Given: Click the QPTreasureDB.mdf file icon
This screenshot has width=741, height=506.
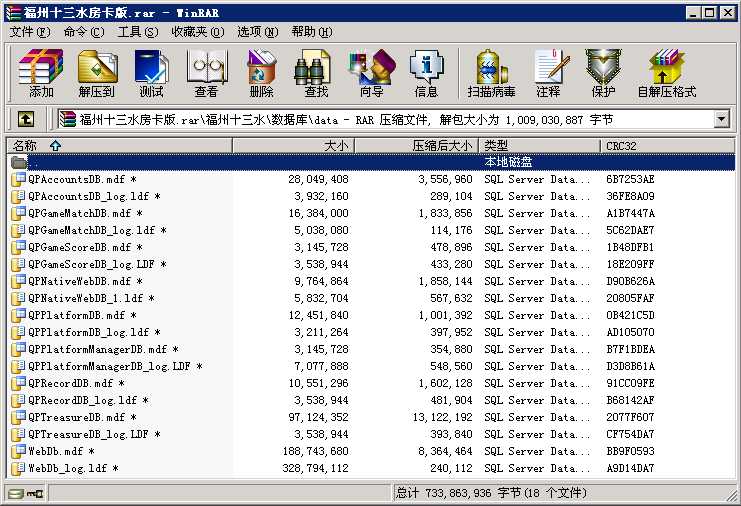Looking at the screenshot, I should pyautogui.click(x=18, y=417).
